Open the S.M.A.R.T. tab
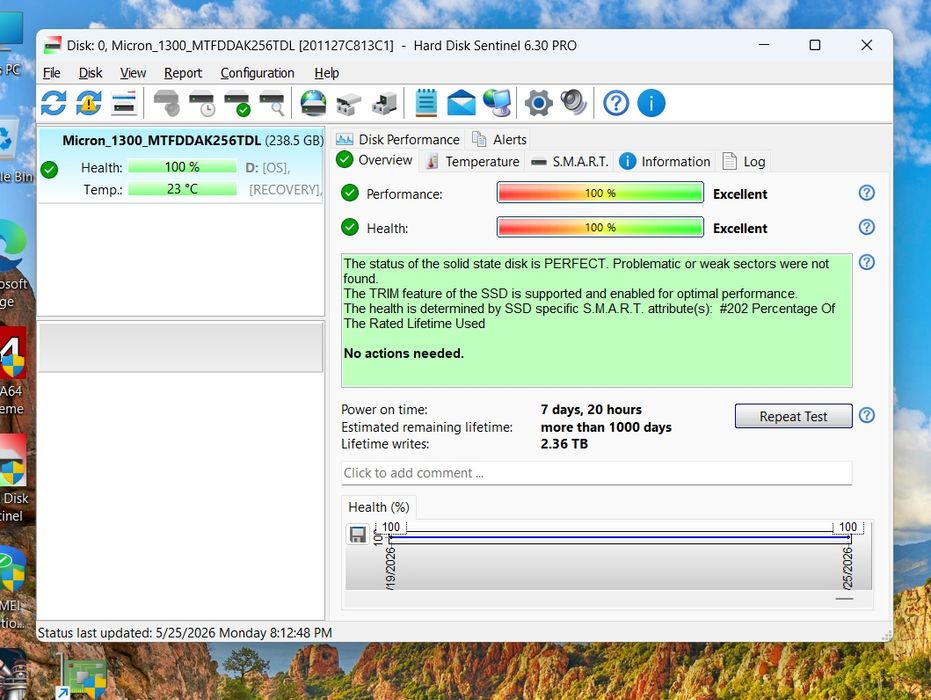This screenshot has width=931, height=700. pos(569,161)
